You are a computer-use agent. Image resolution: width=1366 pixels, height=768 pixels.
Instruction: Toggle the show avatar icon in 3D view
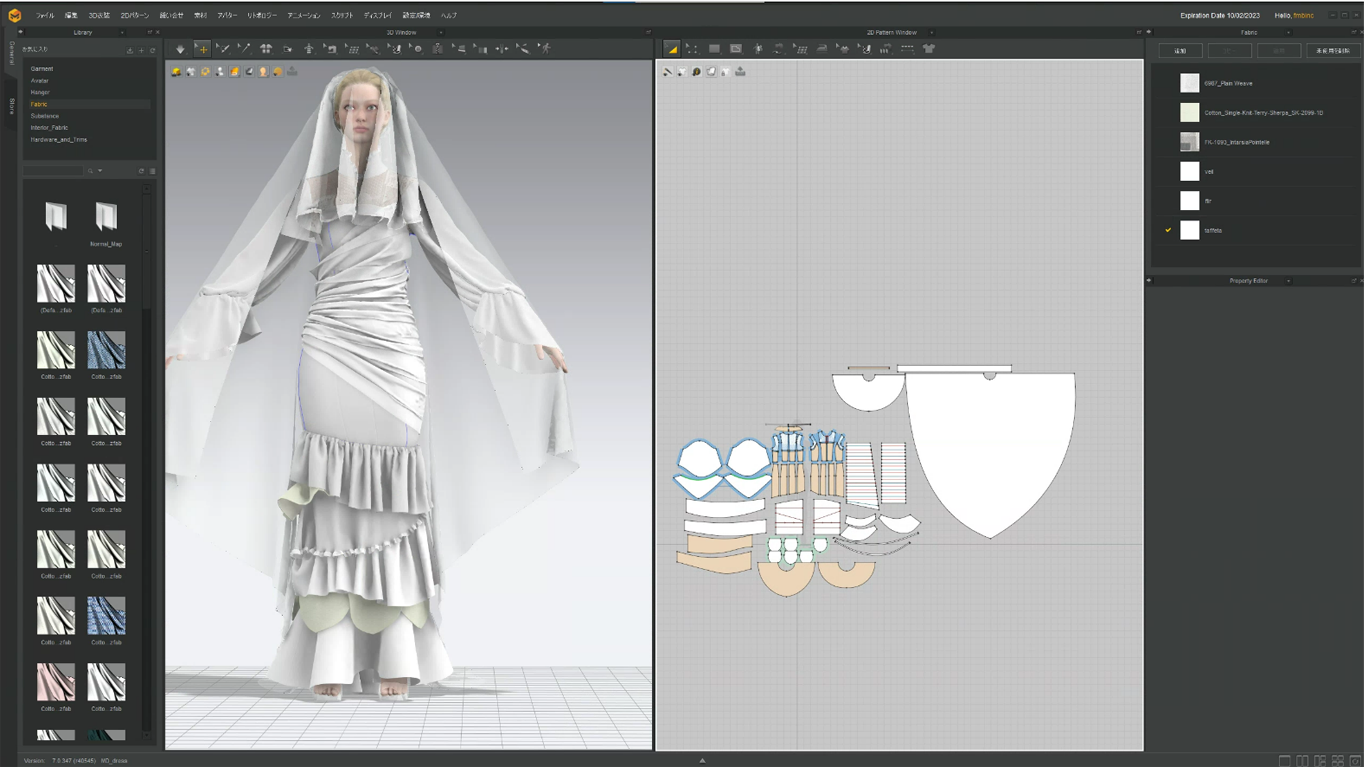[262, 71]
